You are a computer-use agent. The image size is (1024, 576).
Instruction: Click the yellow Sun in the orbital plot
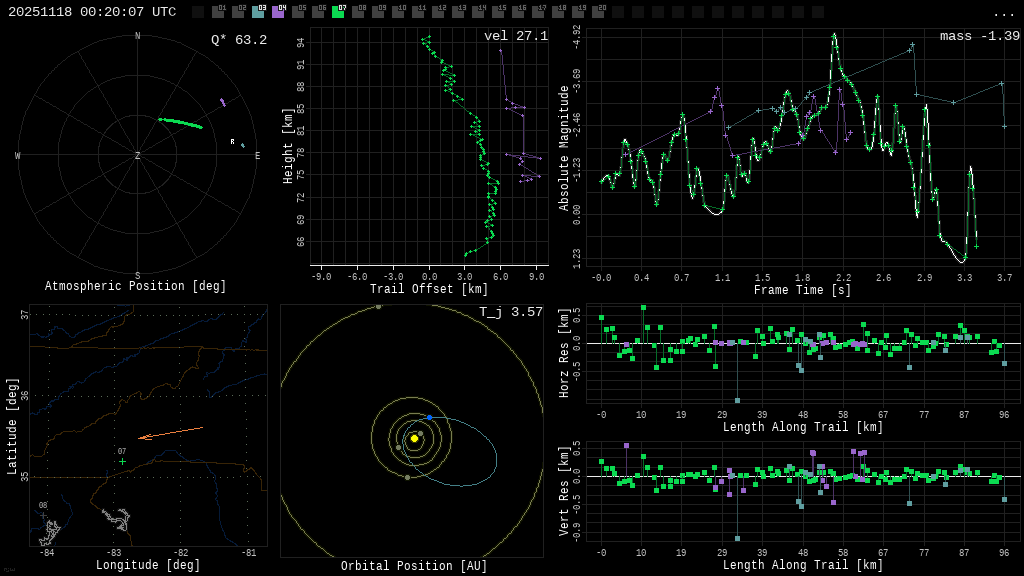(x=414, y=438)
